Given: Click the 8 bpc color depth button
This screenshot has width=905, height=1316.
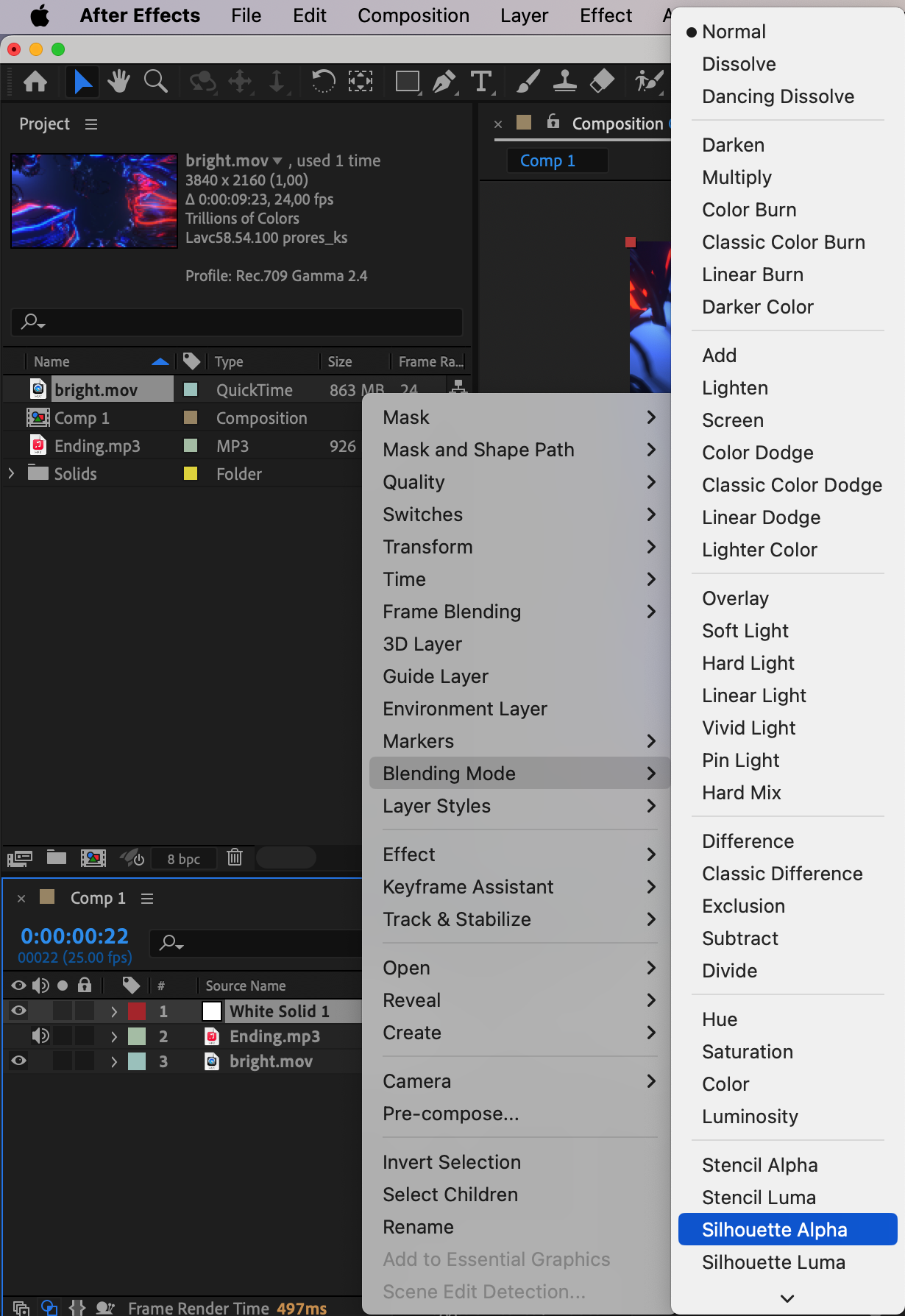Looking at the screenshot, I should click(x=183, y=858).
